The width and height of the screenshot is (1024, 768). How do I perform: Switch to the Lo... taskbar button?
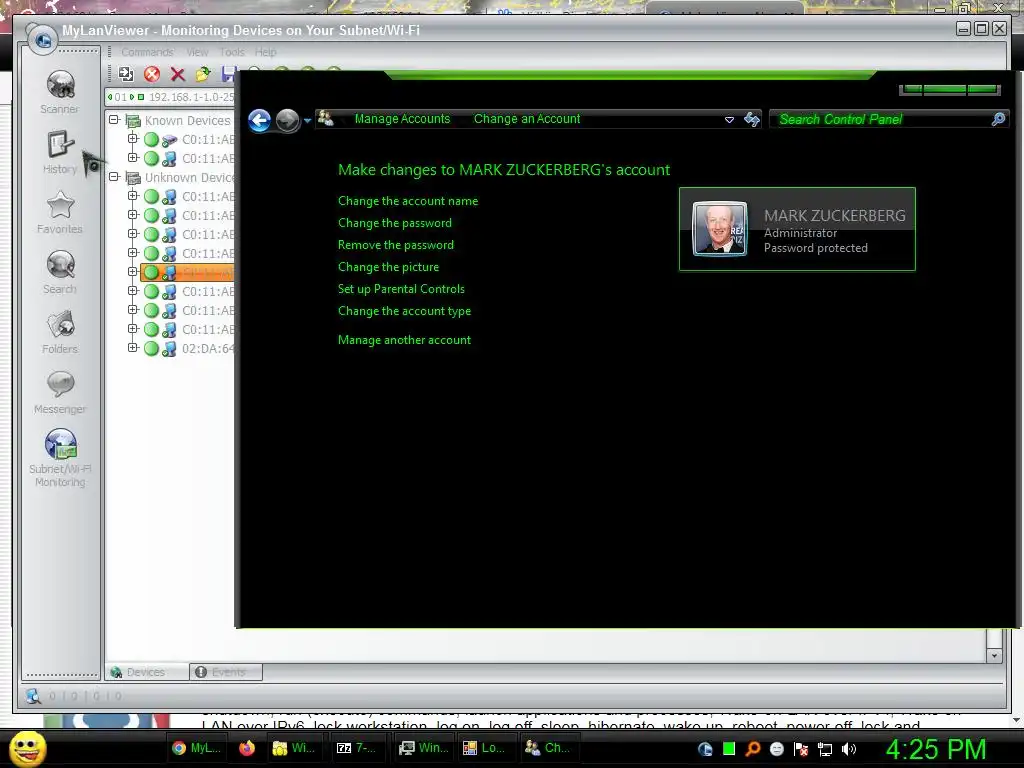click(x=483, y=748)
